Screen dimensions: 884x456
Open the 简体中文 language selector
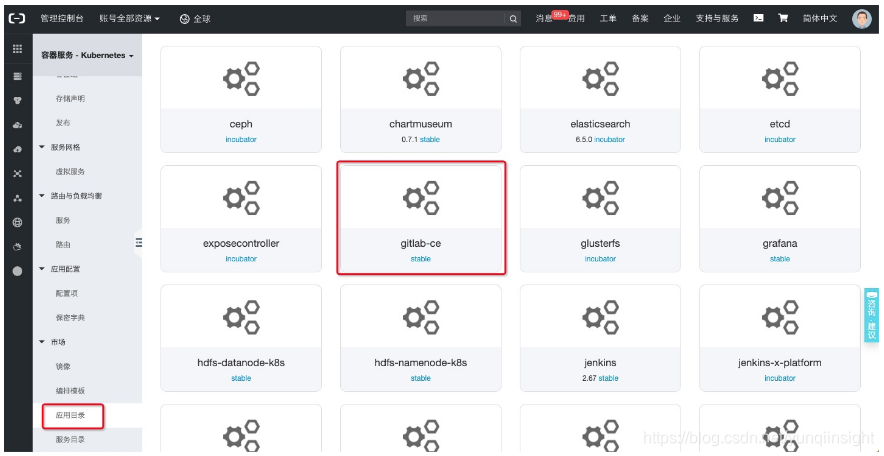click(820, 19)
